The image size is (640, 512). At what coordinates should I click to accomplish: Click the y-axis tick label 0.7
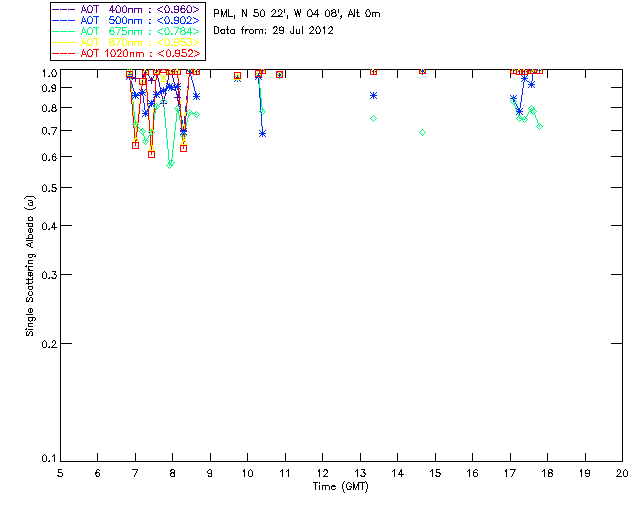pyautogui.click(x=49, y=131)
